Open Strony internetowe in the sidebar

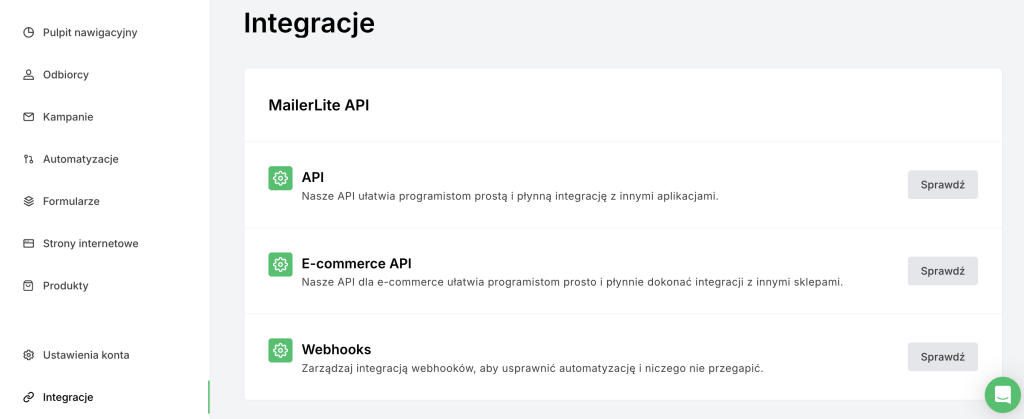click(90, 243)
